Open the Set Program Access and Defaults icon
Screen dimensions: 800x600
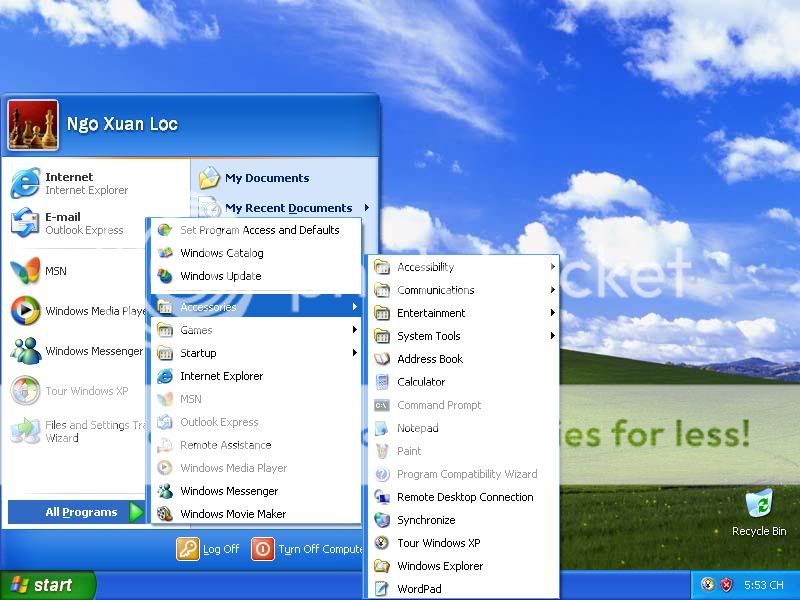(x=165, y=230)
